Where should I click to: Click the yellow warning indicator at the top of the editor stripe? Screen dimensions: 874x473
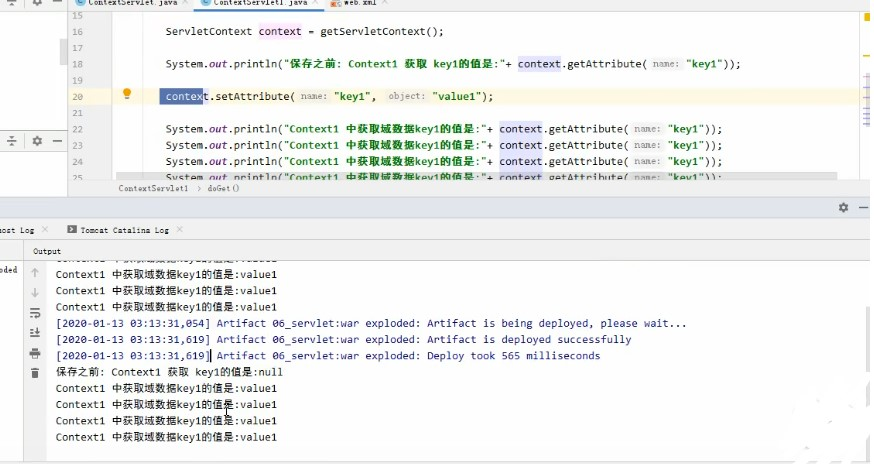(867, 17)
